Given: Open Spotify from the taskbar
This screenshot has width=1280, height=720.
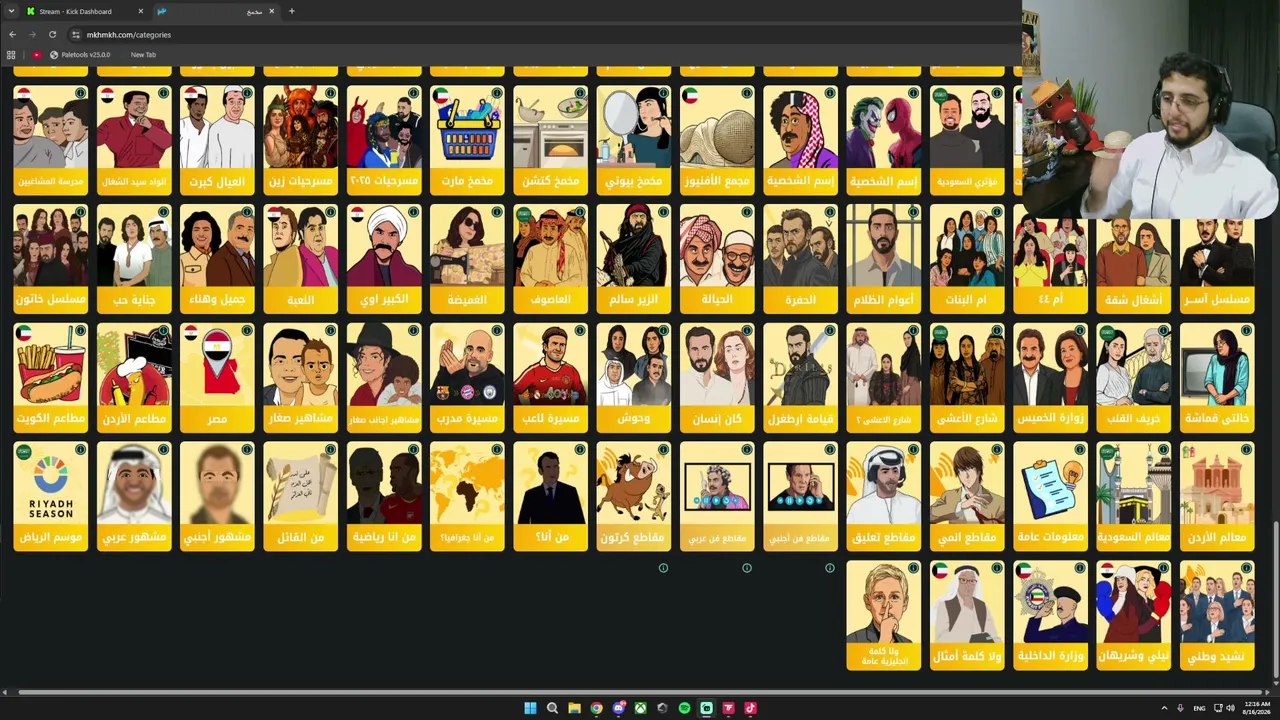Looking at the screenshot, I should coord(684,708).
